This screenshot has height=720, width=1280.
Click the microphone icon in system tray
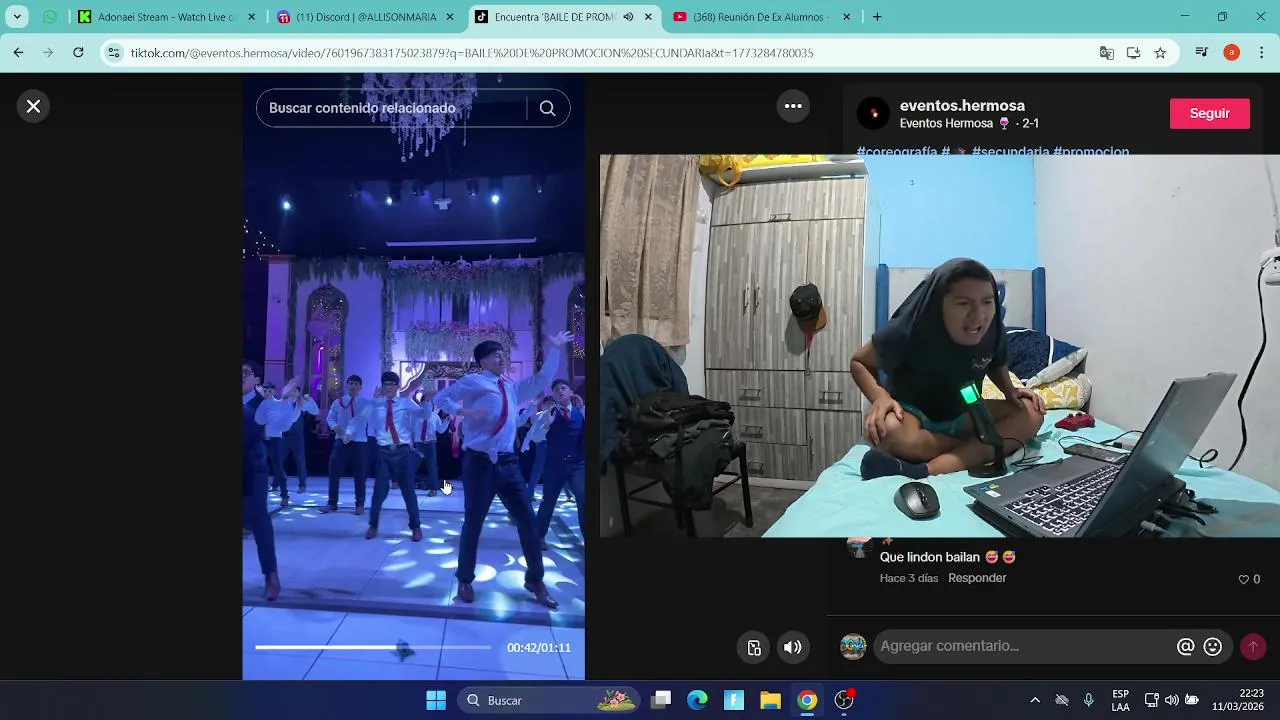click(1089, 700)
